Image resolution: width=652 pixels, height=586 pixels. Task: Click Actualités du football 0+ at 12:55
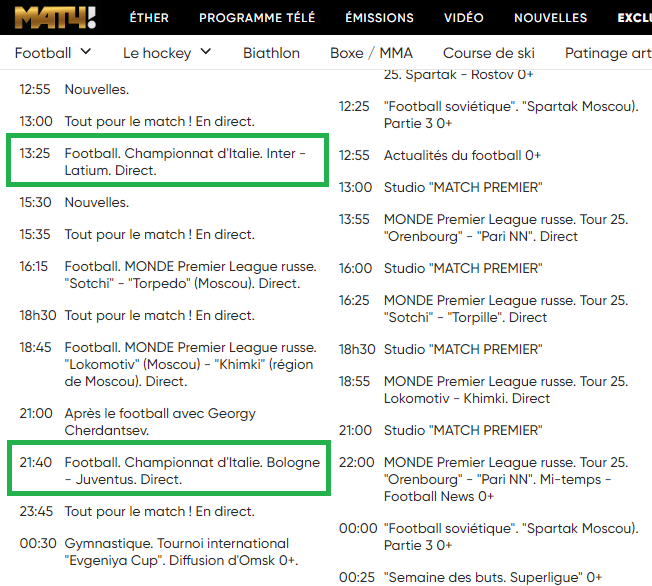tap(440, 156)
